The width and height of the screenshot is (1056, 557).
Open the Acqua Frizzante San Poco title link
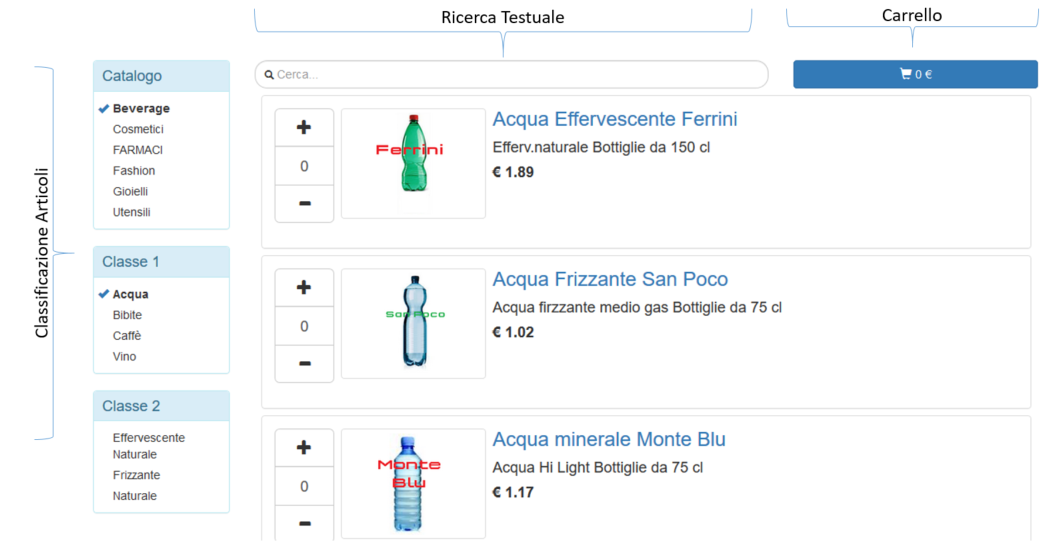tap(610, 279)
